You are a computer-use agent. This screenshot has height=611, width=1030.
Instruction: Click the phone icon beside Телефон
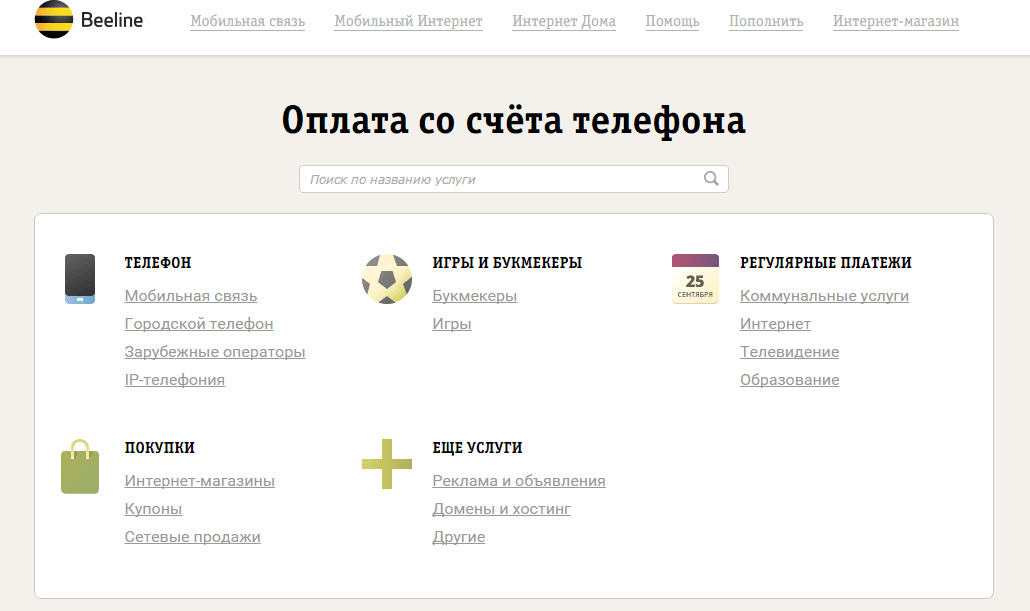80,279
